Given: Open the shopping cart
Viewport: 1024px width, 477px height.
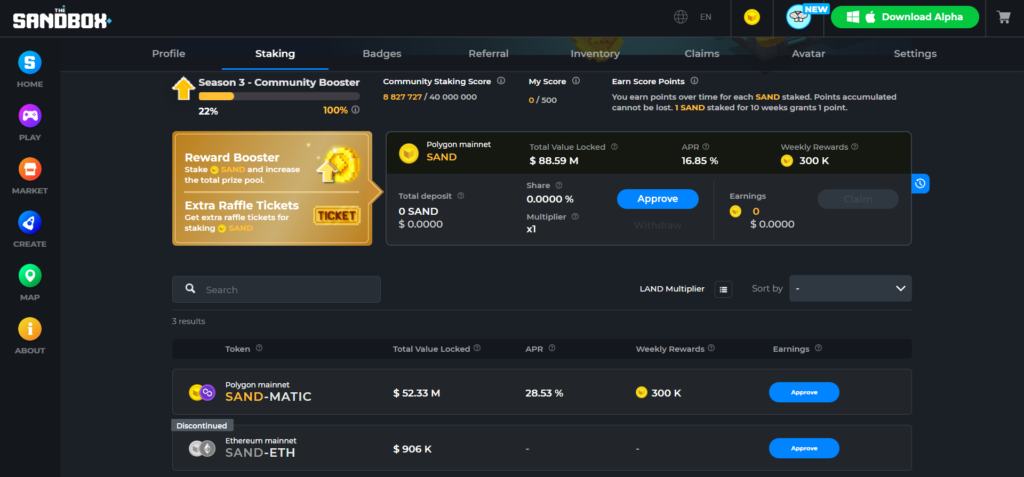Looking at the screenshot, I should (x=1003, y=17).
